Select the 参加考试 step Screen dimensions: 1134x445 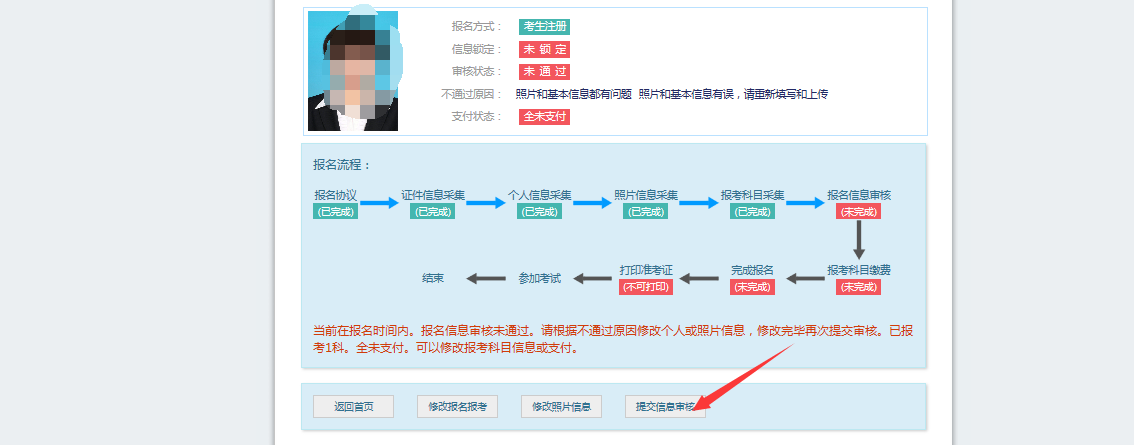click(x=539, y=278)
